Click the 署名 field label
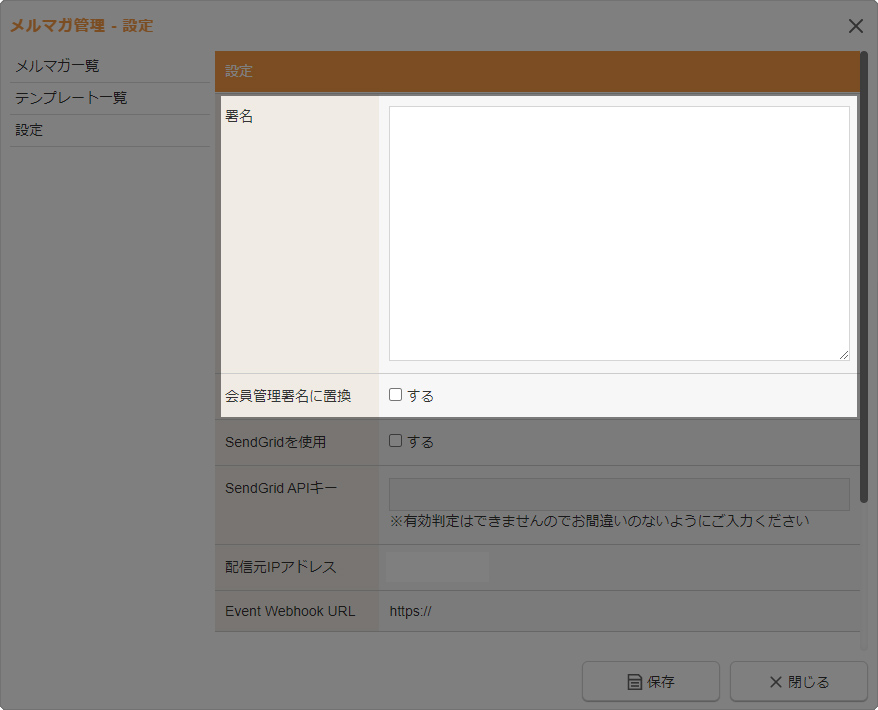Viewport: 878px width, 710px height. pos(239,116)
